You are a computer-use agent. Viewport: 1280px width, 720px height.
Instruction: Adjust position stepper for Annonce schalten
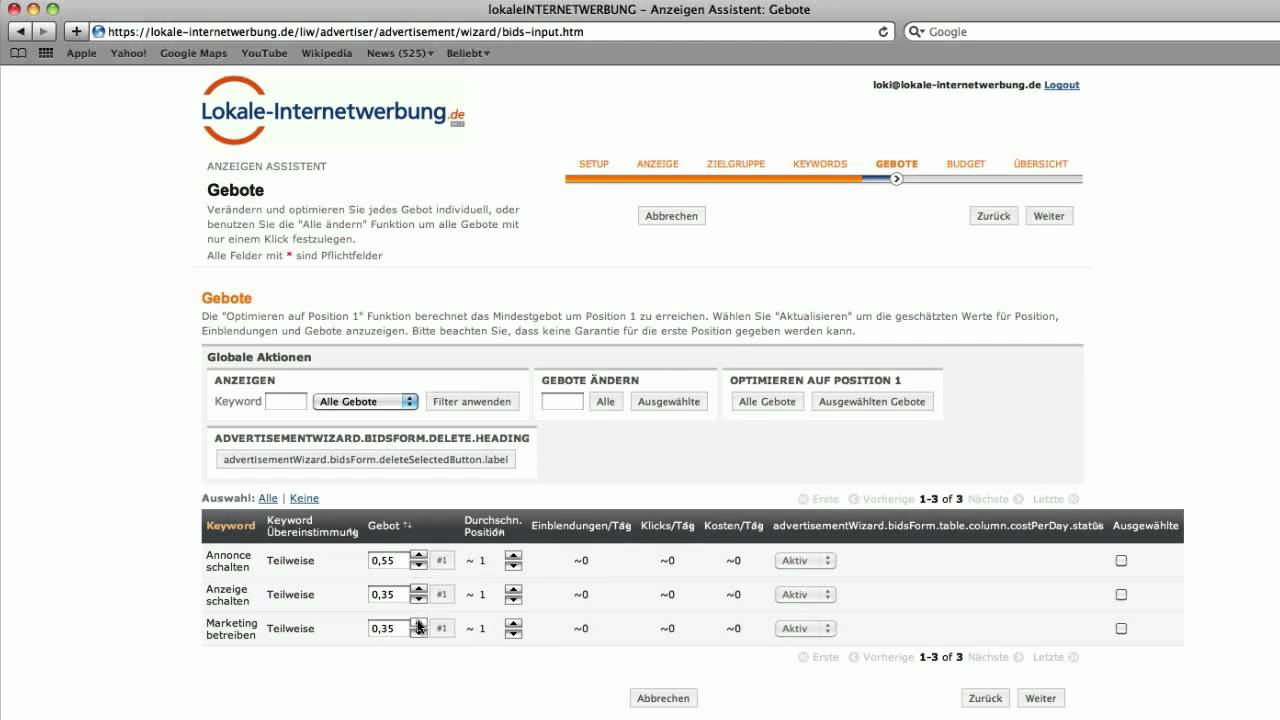[513, 561]
